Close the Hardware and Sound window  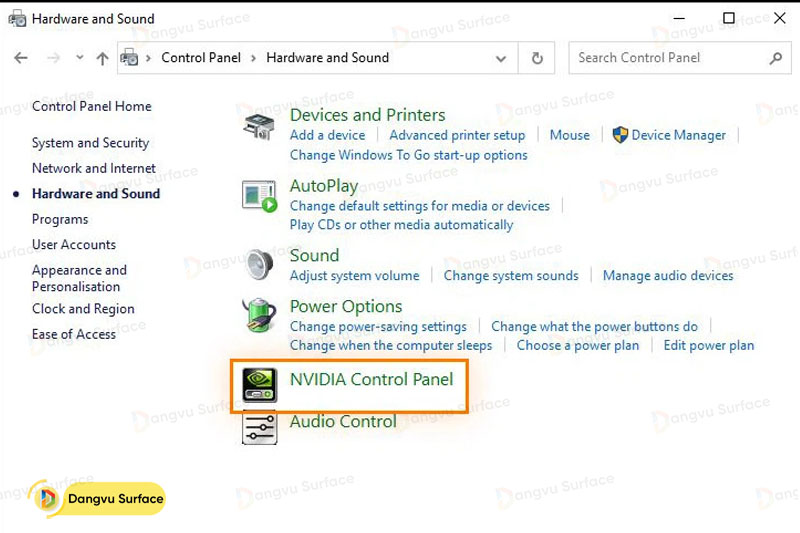[x=780, y=18]
